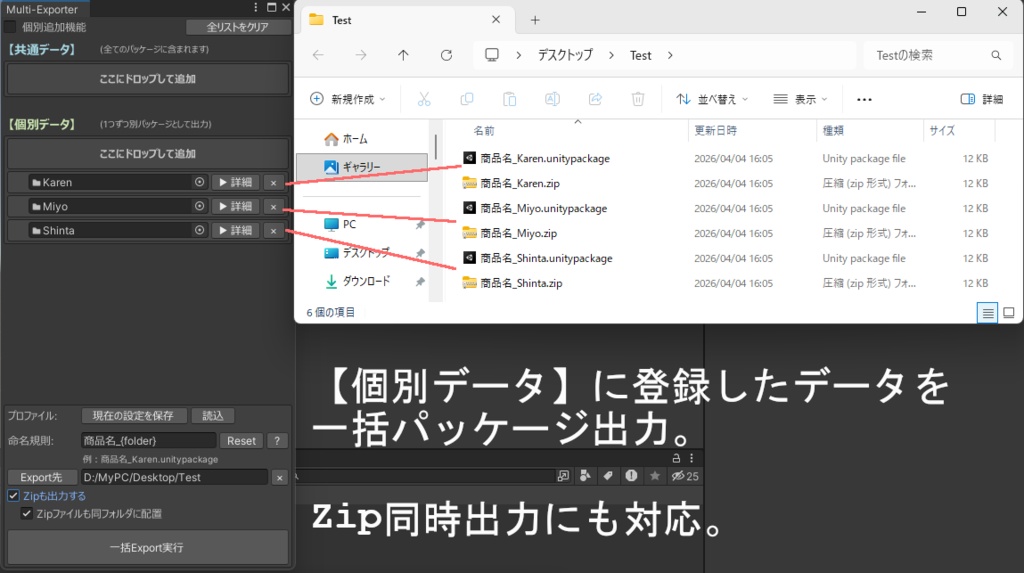1024x573 pixels.
Task: Click the 読込 load profile button
Action: pos(213,416)
